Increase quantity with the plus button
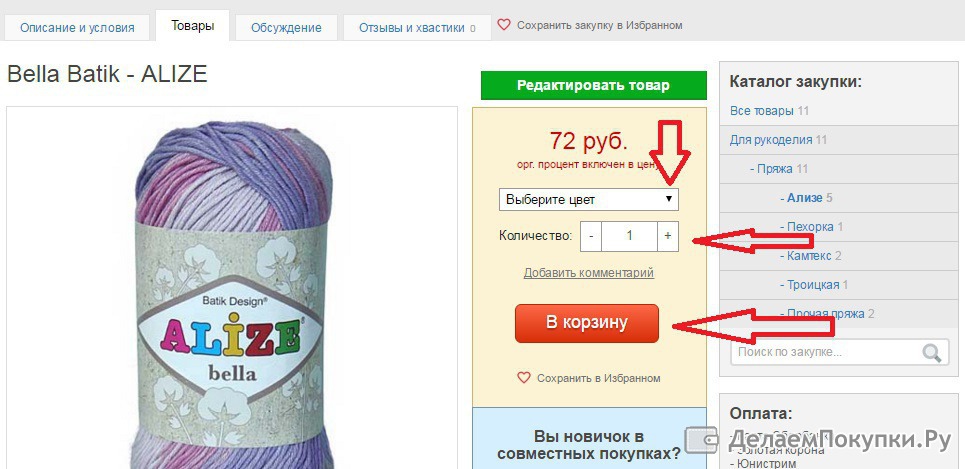 [668, 236]
